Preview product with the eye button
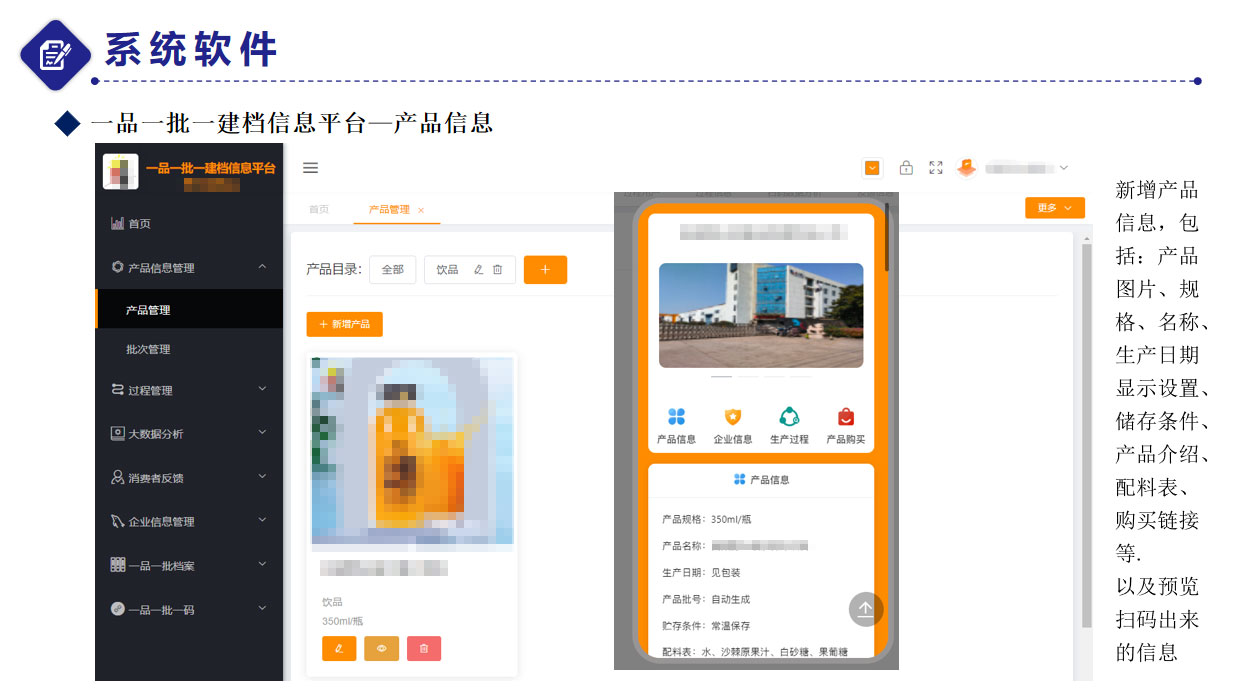The image size is (1260, 700). [381, 649]
